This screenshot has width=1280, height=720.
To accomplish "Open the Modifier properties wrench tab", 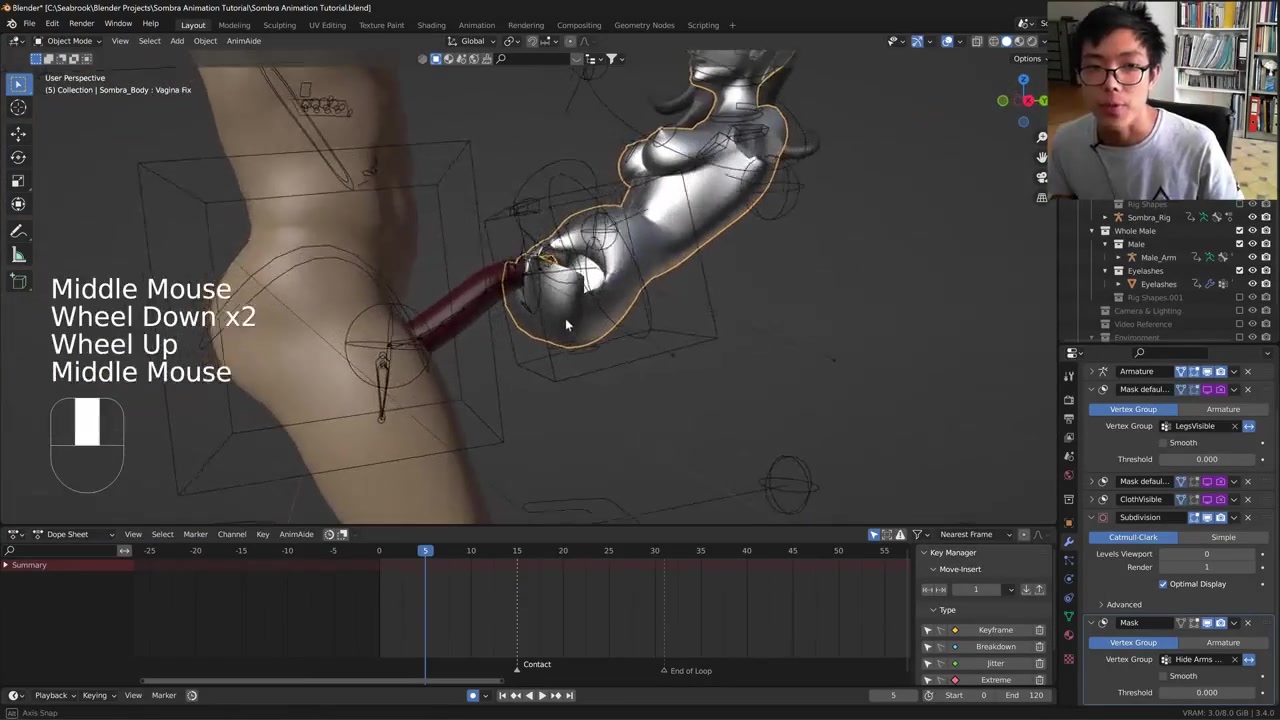I will pos(1069,541).
